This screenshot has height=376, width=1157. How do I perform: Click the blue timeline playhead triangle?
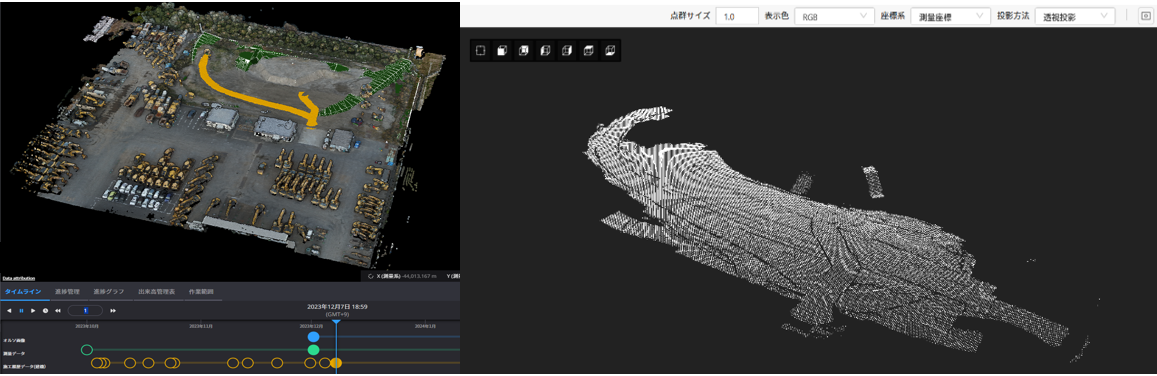click(336, 321)
